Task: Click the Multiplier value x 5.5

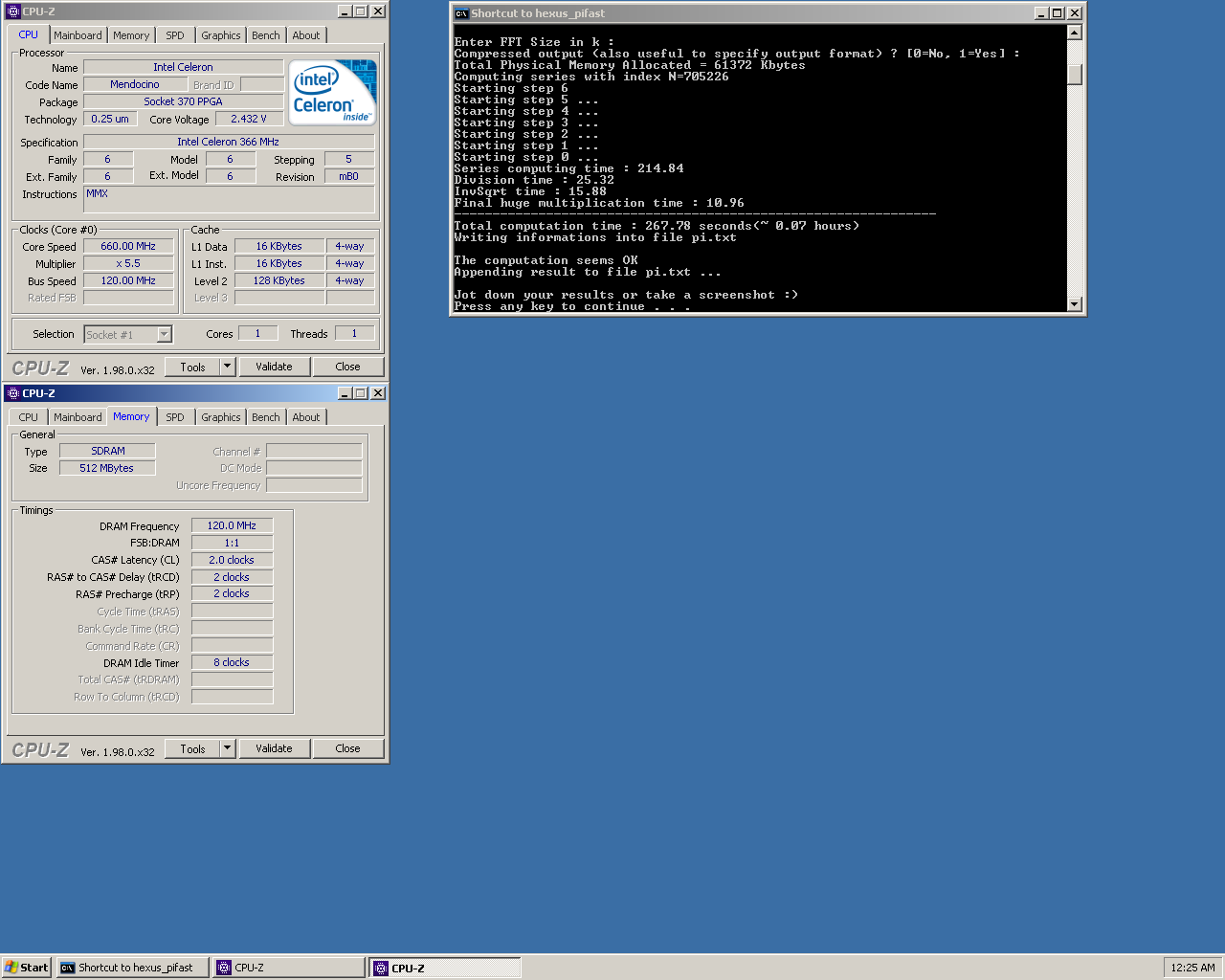Action: [x=128, y=263]
